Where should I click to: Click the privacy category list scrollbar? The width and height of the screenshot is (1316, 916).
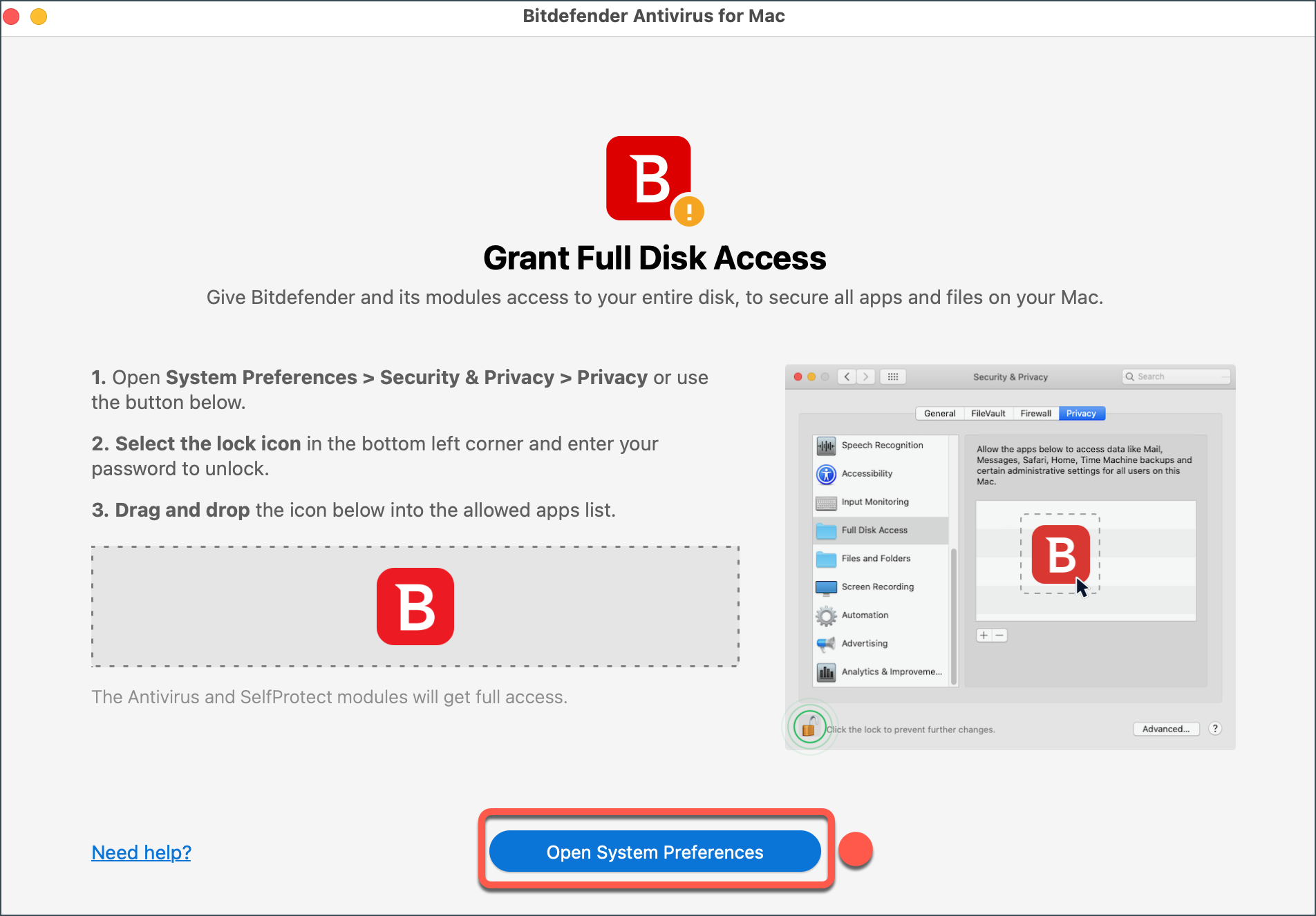point(954,616)
